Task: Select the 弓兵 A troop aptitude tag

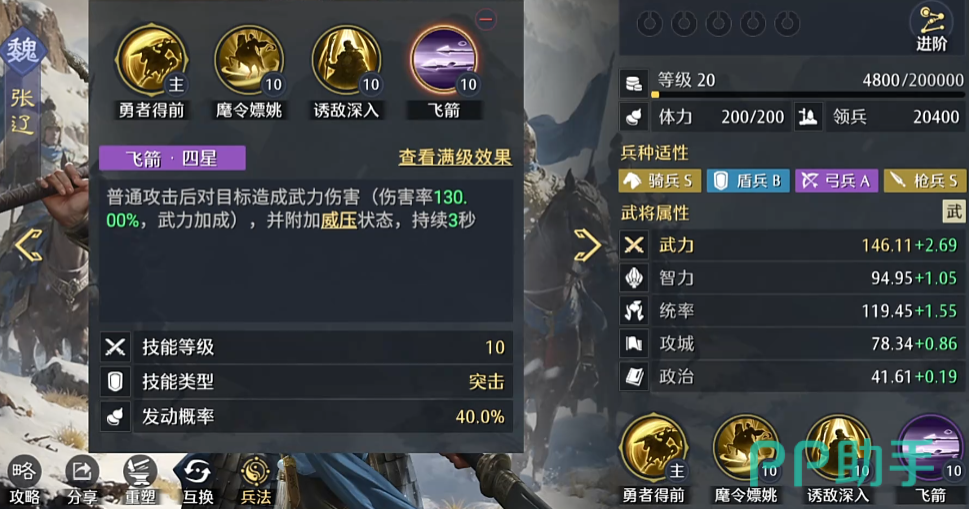Action: pyautogui.click(x=836, y=180)
